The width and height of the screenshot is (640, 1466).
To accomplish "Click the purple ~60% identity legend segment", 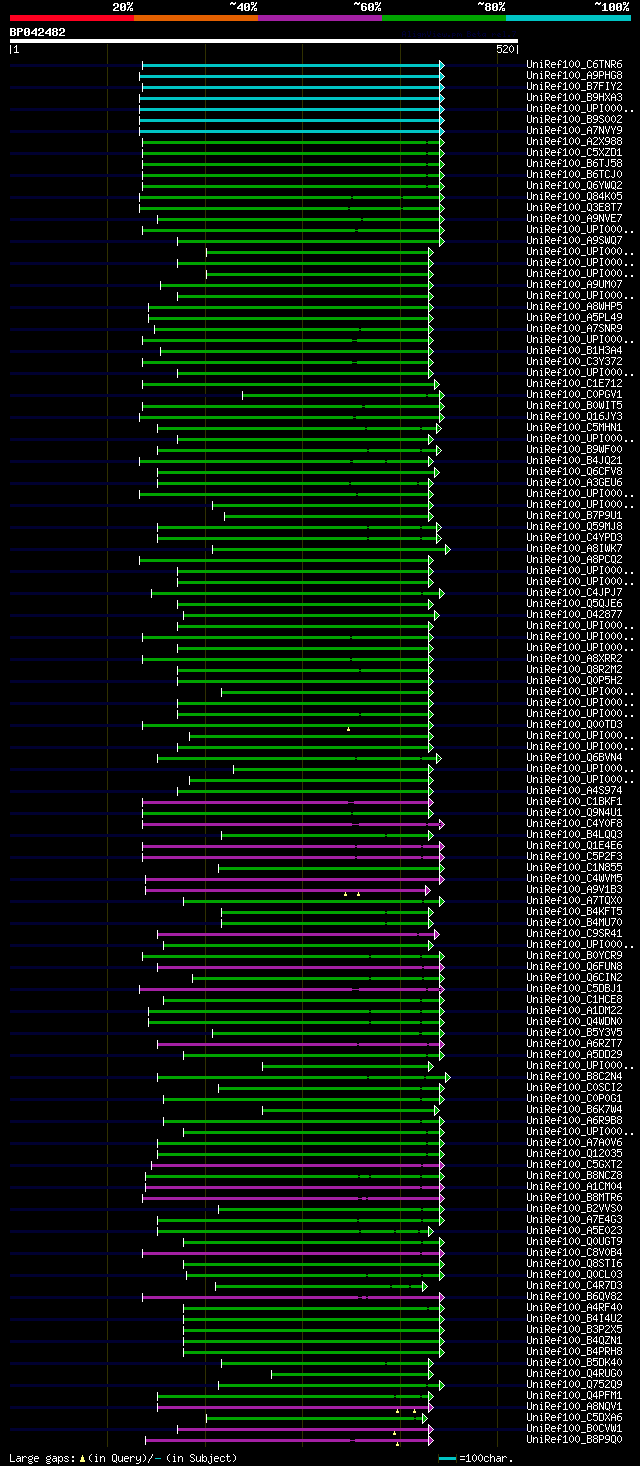I will click(x=319, y=17).
